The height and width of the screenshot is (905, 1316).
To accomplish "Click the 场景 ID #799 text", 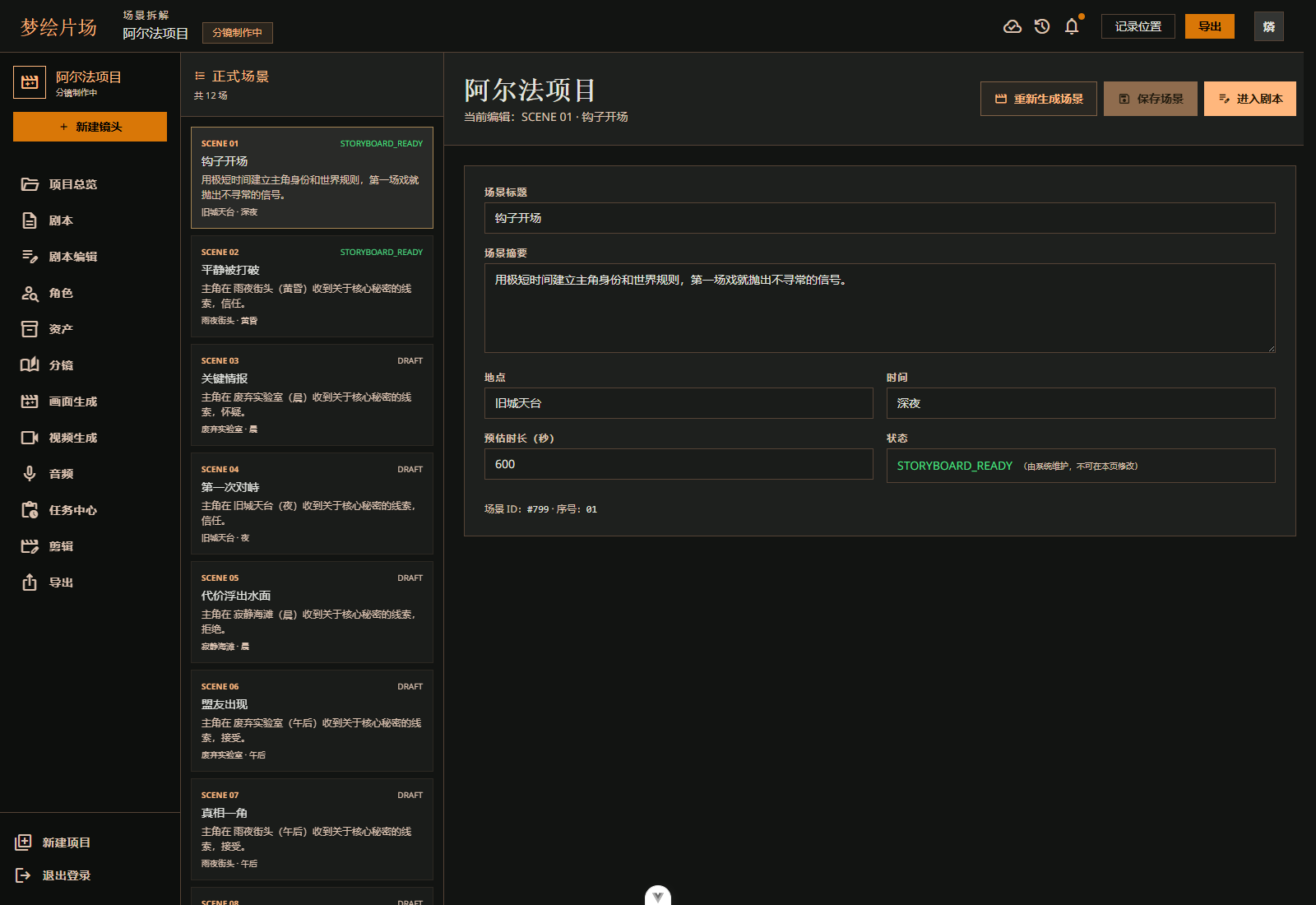I will click(x=540, y=509).
